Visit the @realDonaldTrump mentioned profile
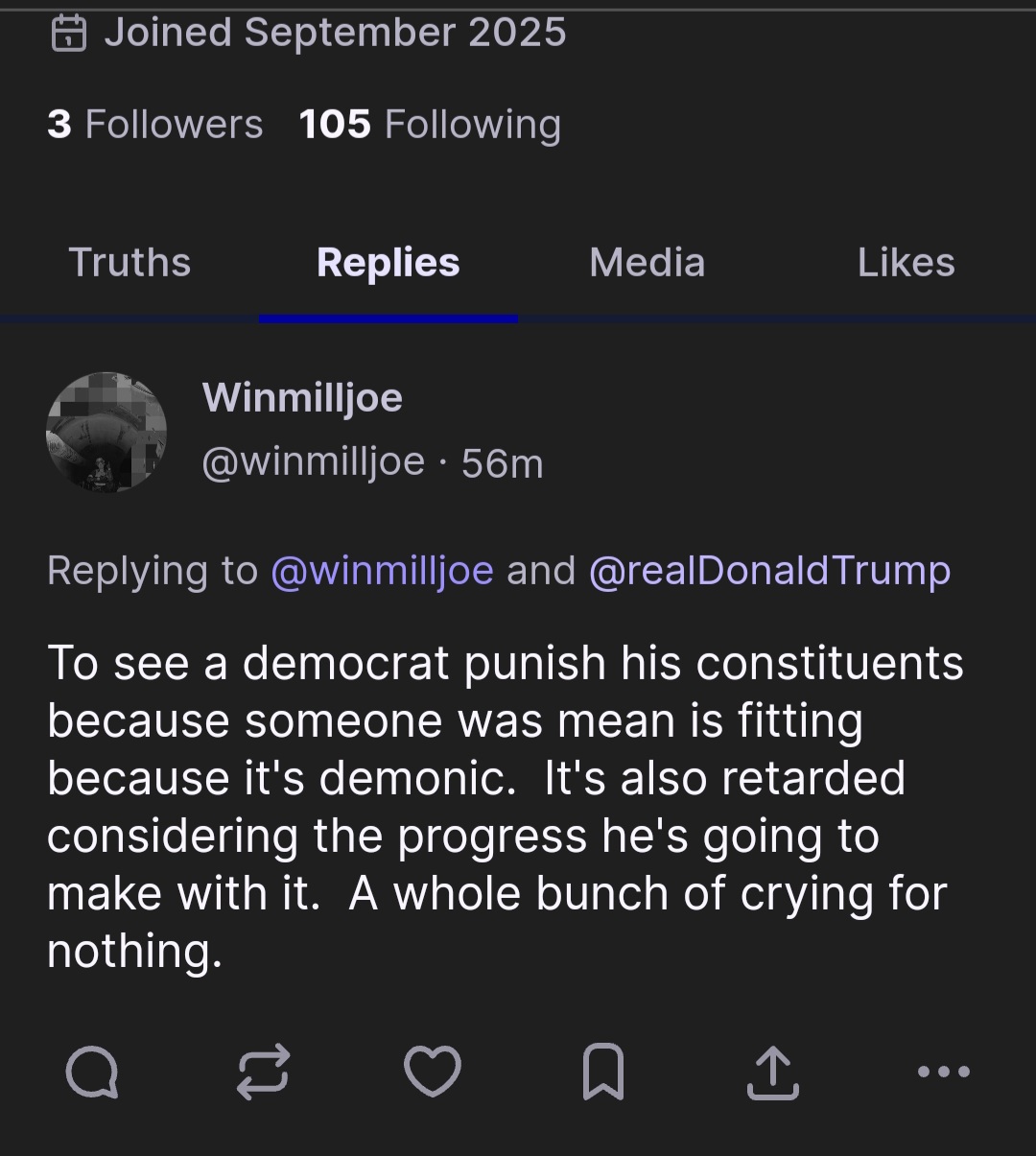This screenshot has height=1156, width=1036. [769, 571]
